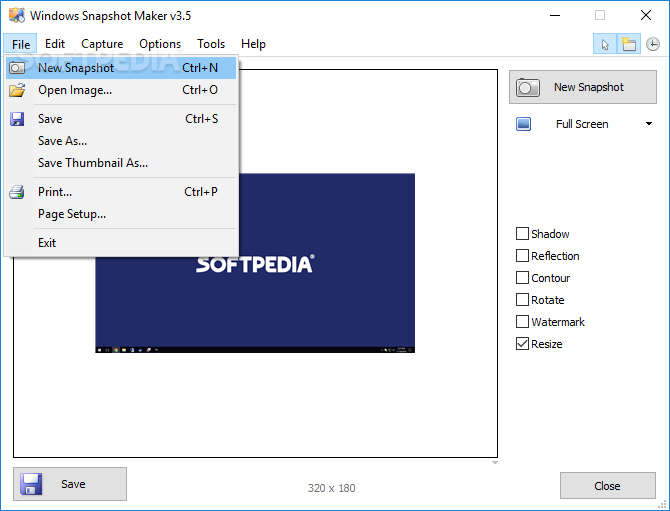This screenshot has width=670, height=511.
Task: Enable the Rotate checkbox
Action: (x=522, y=300)
